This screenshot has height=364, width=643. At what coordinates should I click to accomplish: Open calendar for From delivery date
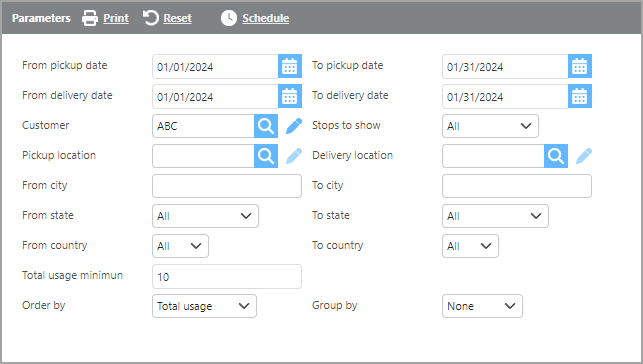coord(290,96)
